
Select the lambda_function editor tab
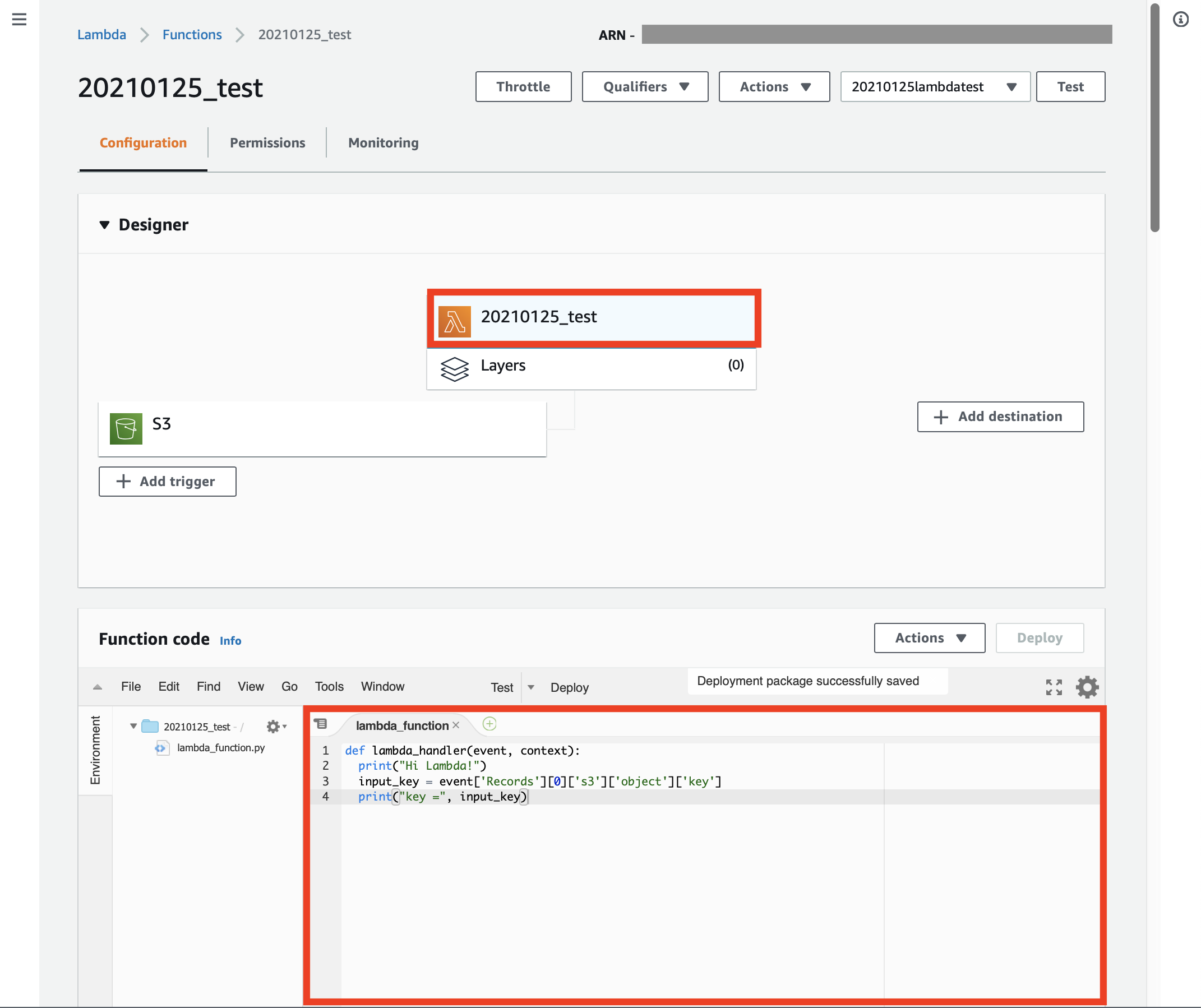402,725
